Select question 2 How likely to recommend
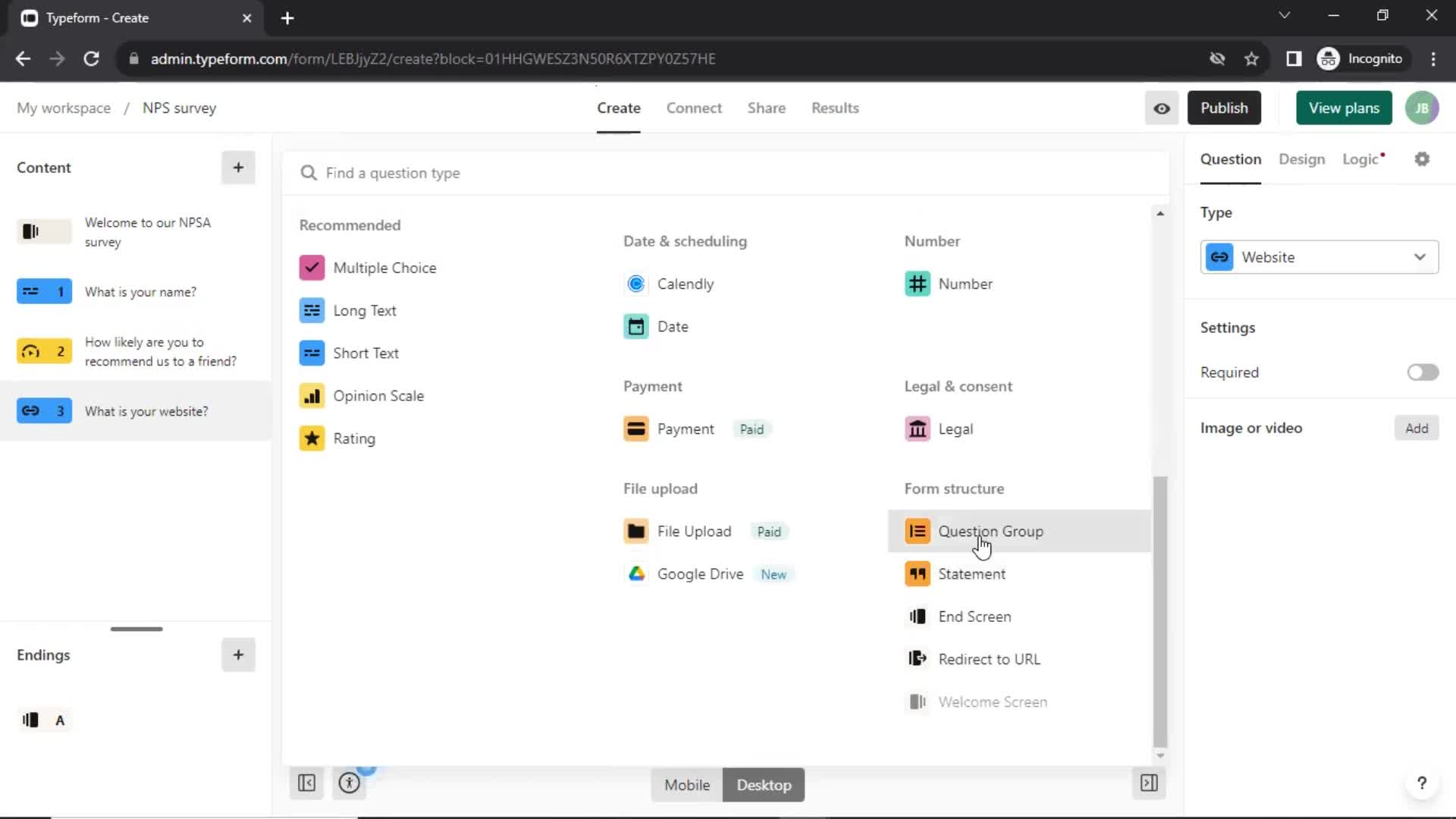 (x=136, y=351)
